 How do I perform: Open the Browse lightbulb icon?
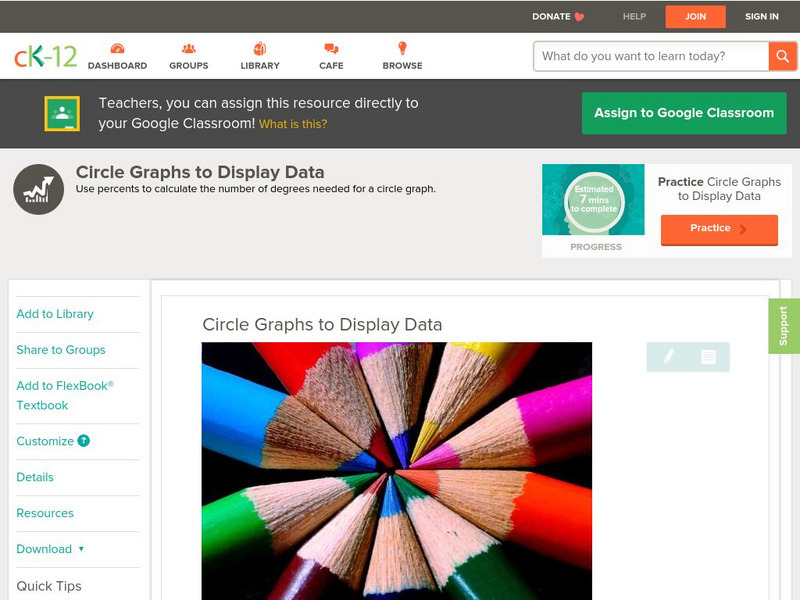(402, 48)
